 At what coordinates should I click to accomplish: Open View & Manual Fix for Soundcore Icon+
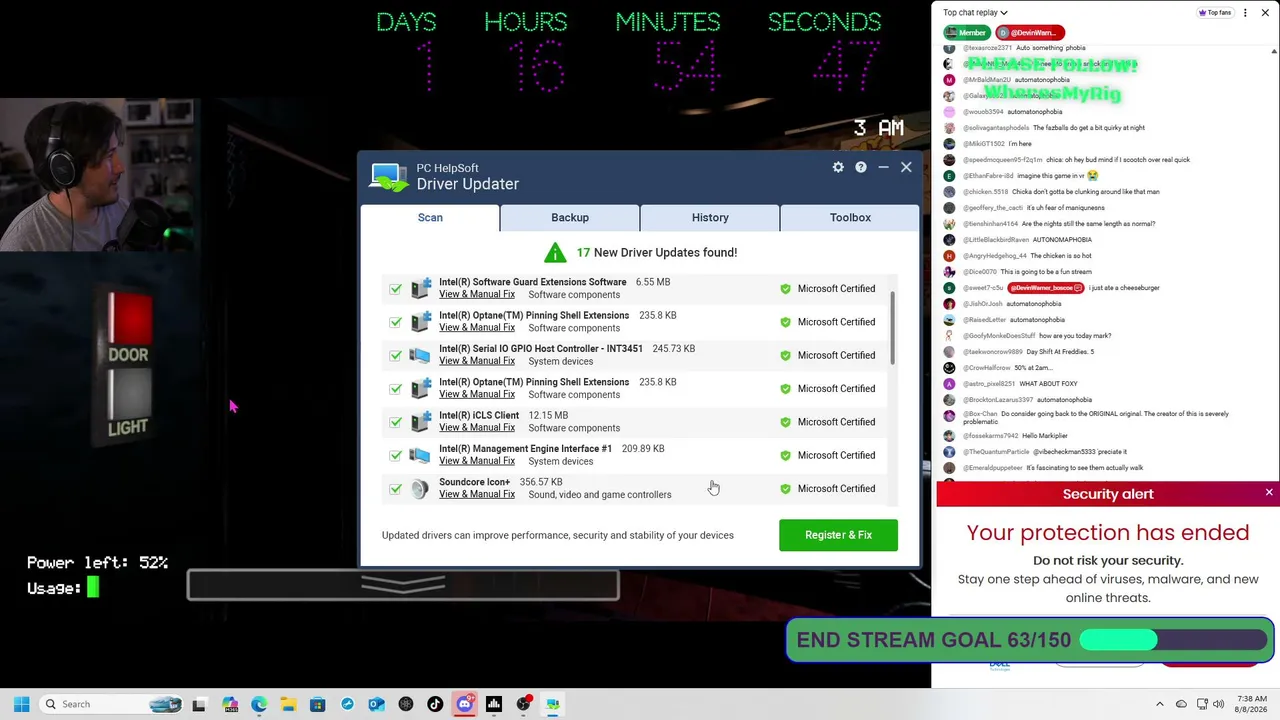pyautogui.click(x=477, y=494)
